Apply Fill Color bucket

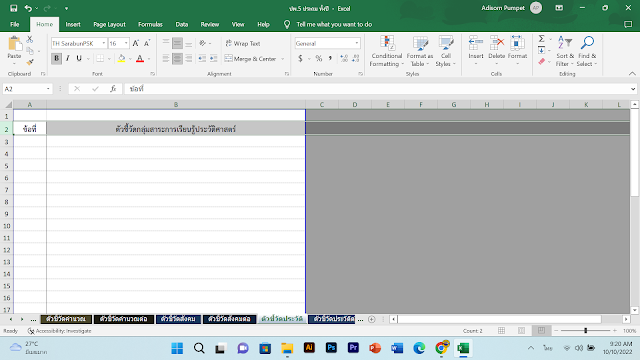tap(121, 58)
